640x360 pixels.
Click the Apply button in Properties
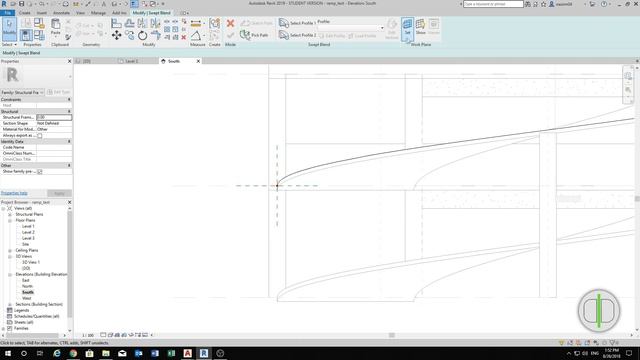pyautogui.click(x=59, y=193)
